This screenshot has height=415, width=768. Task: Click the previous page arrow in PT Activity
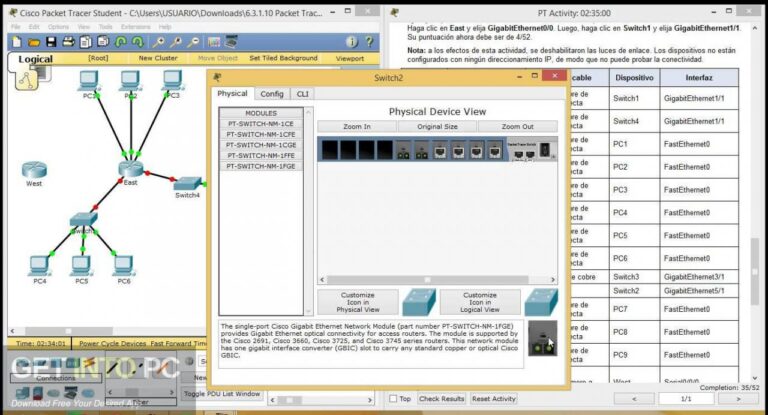point(634,399)
